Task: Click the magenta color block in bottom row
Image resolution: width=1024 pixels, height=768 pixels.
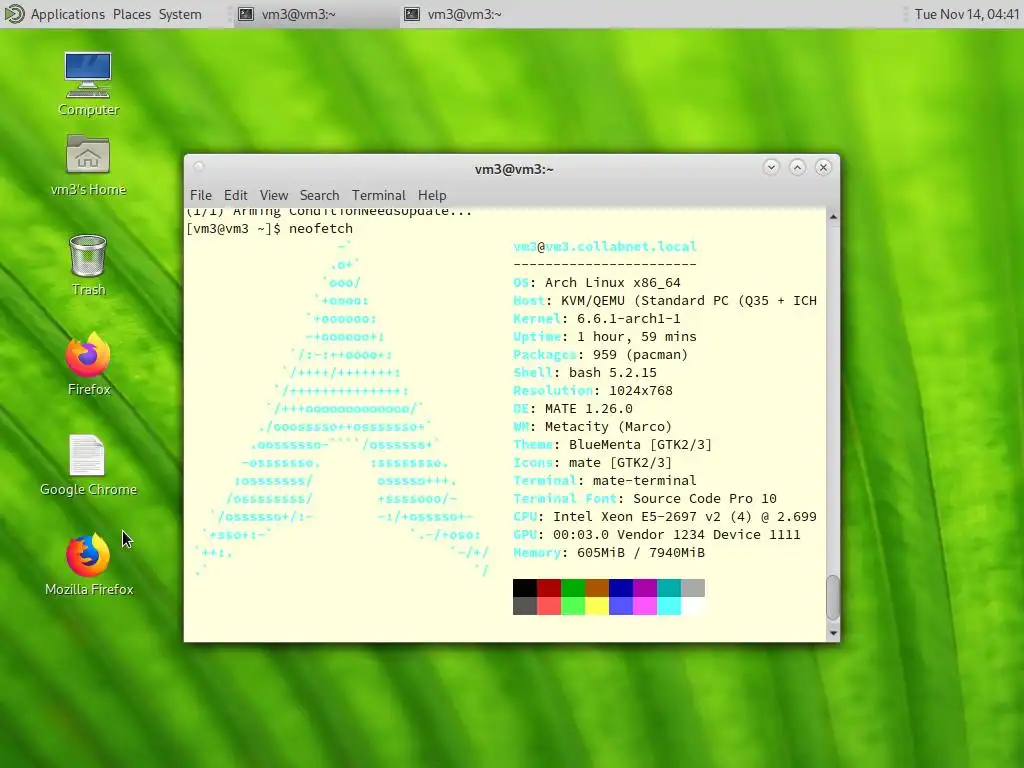Action: click(x=645, y=606)
